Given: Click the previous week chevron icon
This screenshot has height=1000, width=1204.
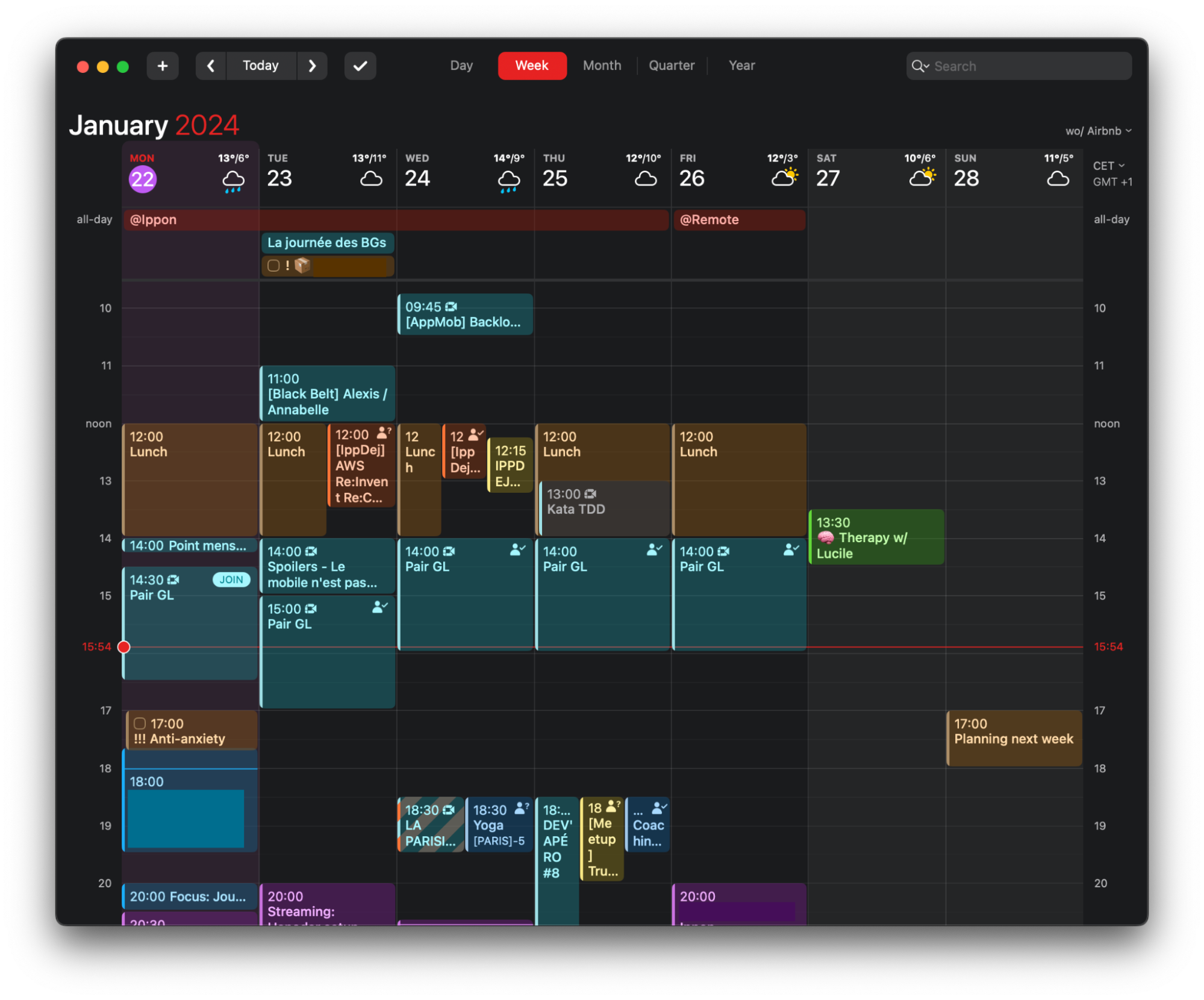Looking at the screenshot, I should [x=210, y=66].
